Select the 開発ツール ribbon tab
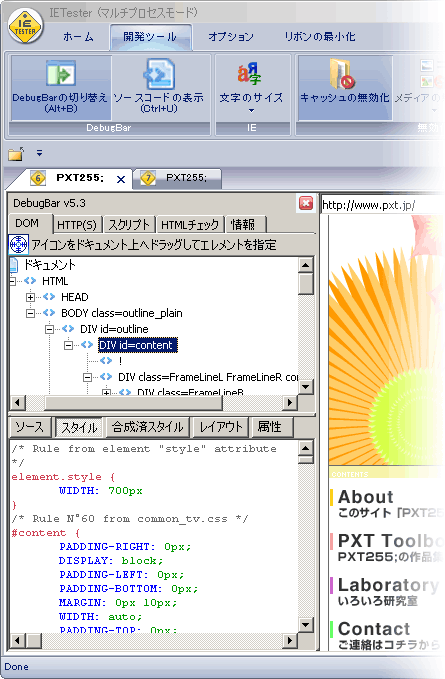Screen dimensions: 445x679 click(x=150, y=37)
